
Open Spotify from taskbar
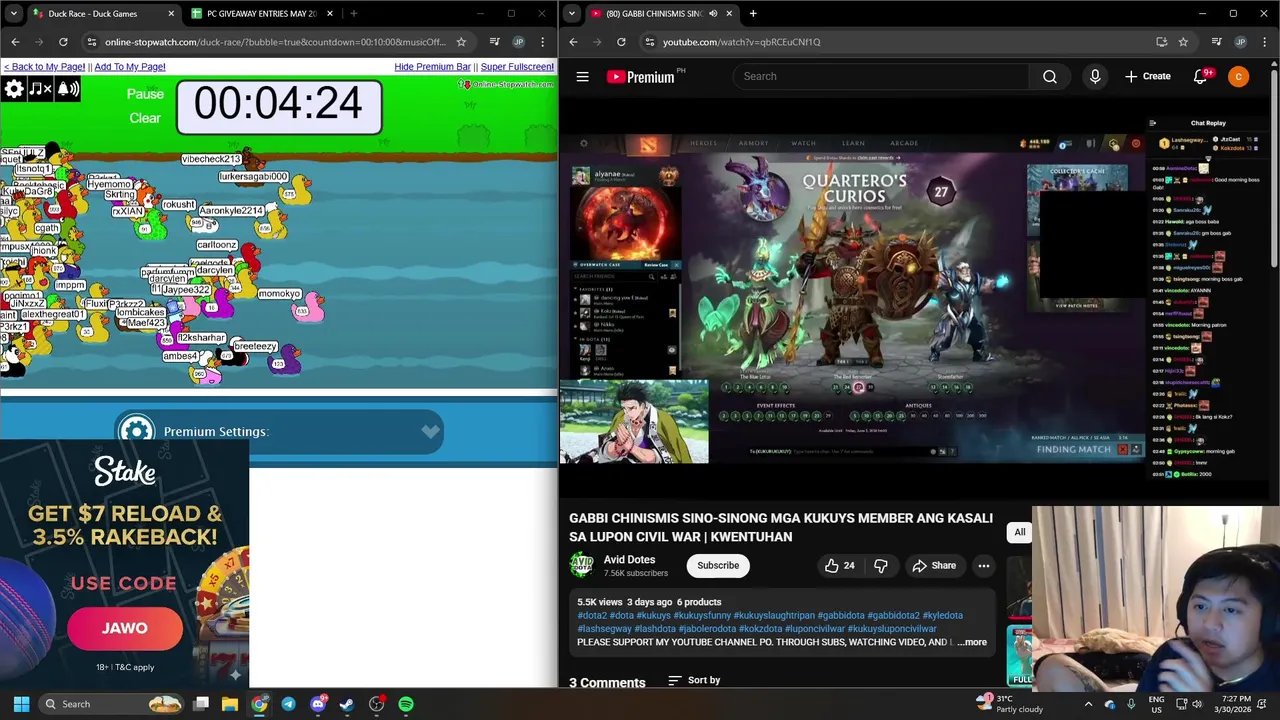coord(406,704)
